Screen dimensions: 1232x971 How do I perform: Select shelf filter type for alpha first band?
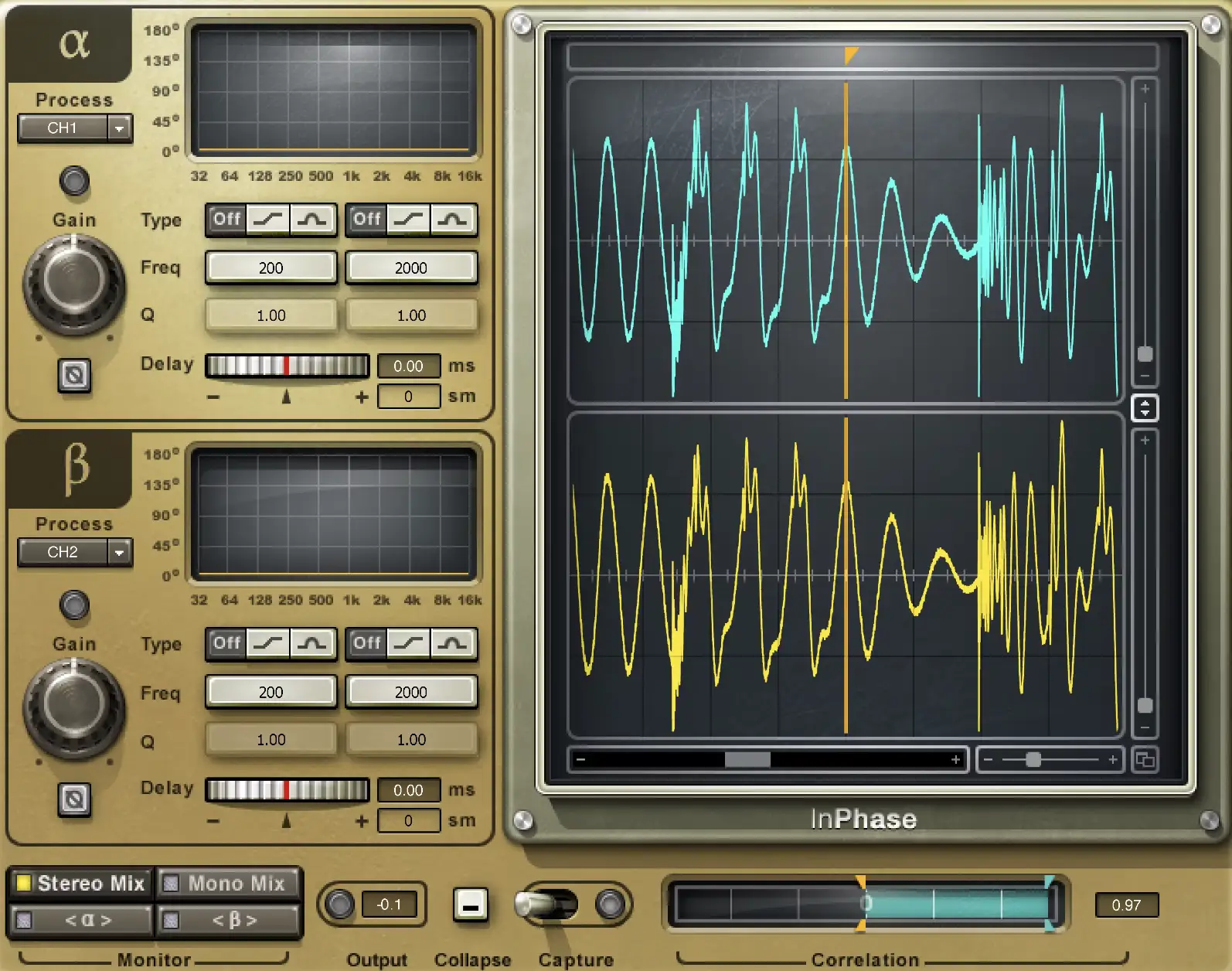[x=267, y=220]
